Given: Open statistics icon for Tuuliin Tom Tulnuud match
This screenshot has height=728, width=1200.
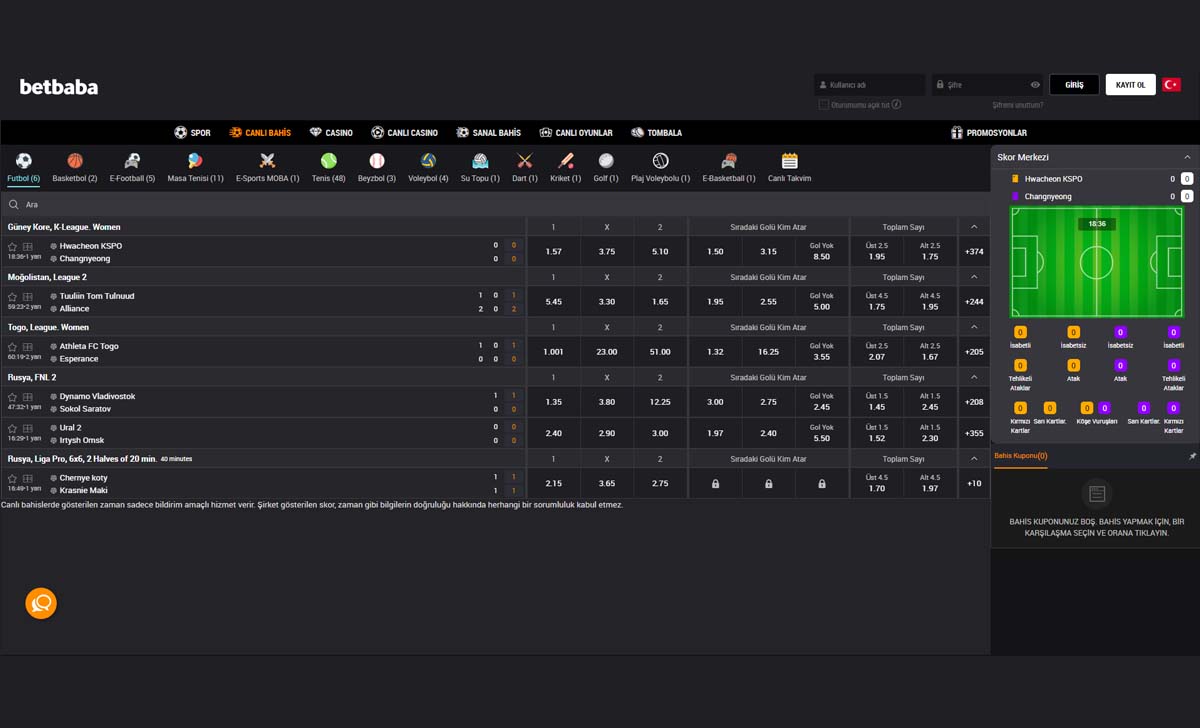Looking at the screenshot, I should [x=28, y=296].
